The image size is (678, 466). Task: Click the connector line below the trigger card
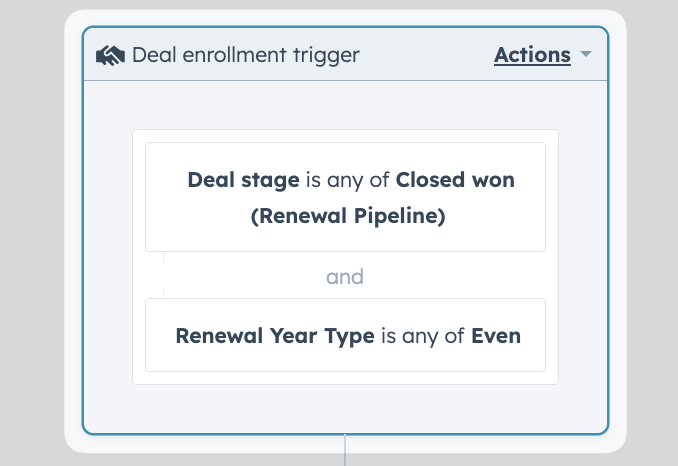tap(345, 450)
